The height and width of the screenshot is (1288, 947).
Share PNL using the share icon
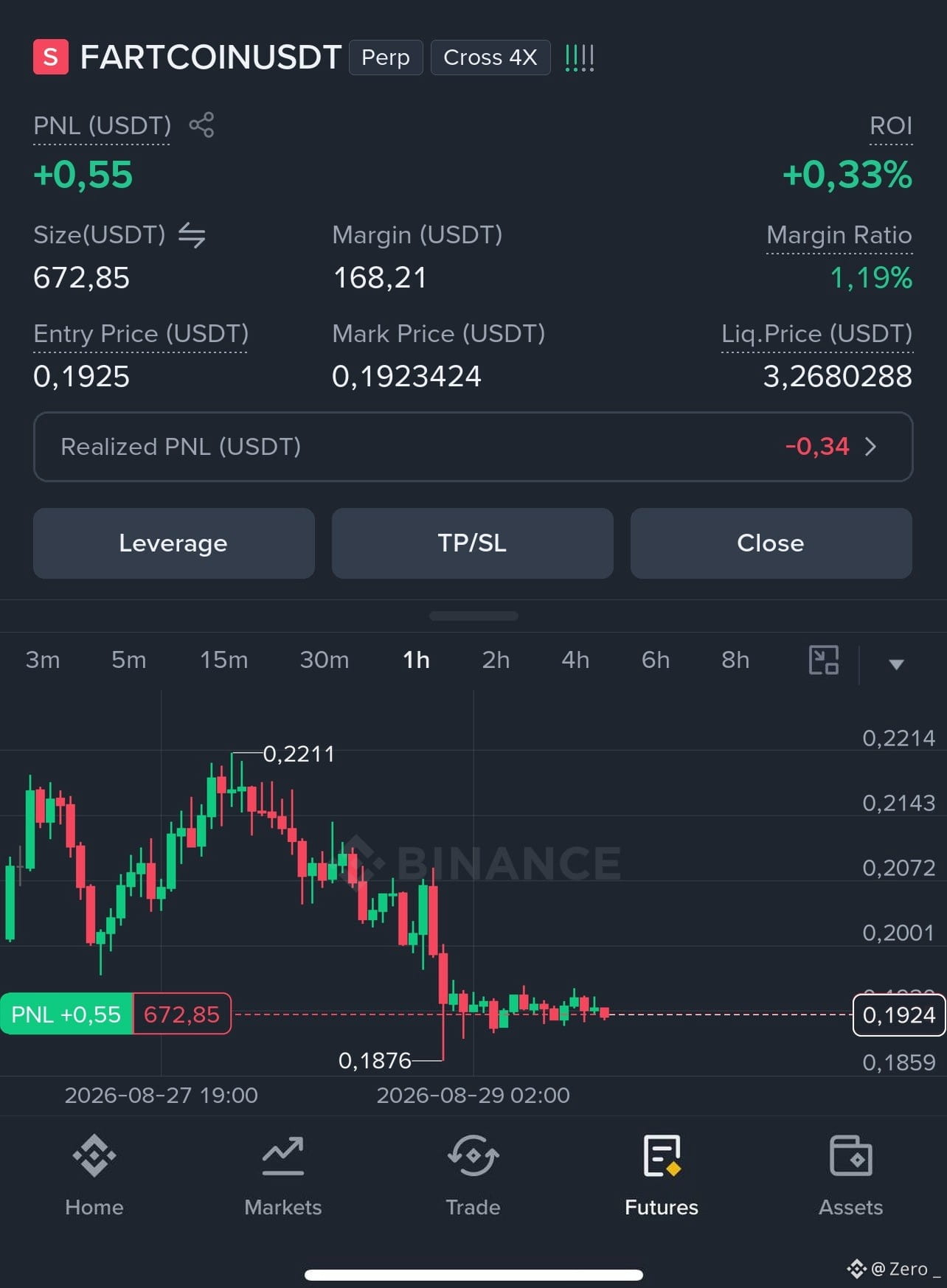(201, 125)
